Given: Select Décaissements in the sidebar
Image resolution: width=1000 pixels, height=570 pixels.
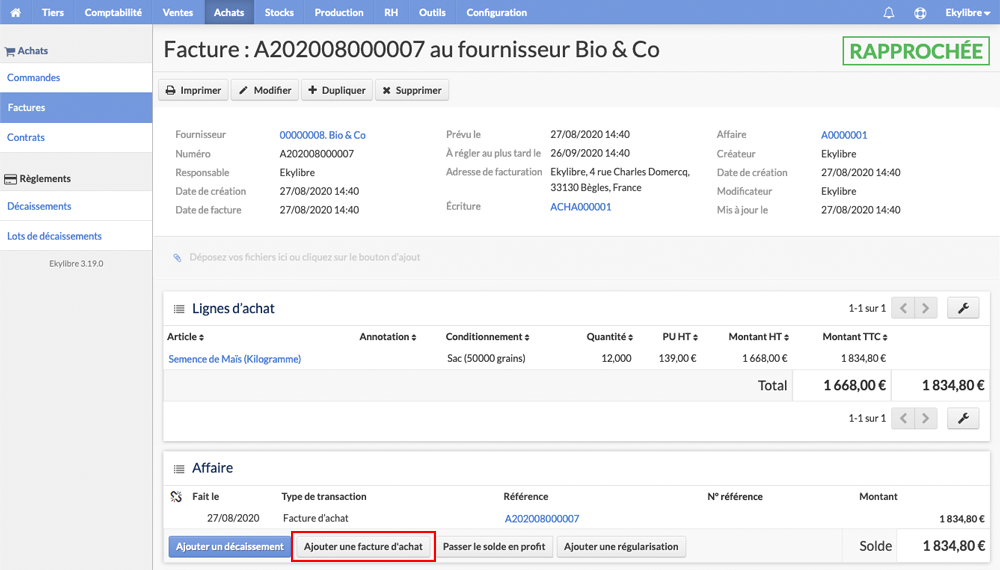Looking at the screenshot, I should click(39, 206).
